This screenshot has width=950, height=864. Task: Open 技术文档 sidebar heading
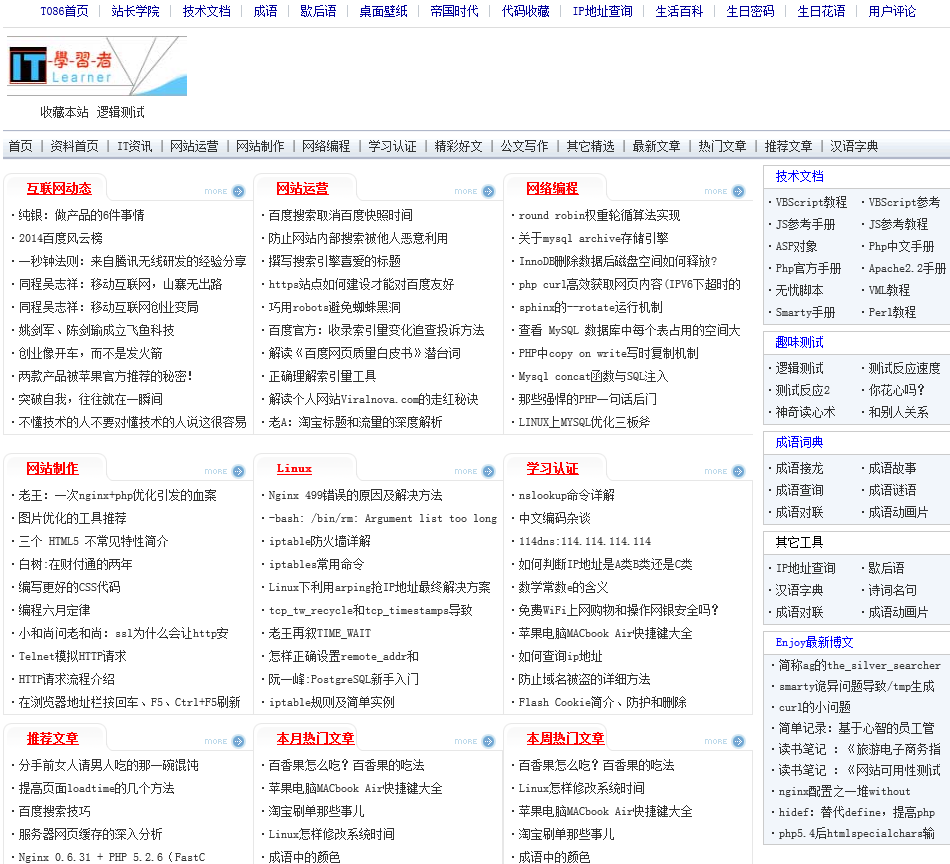(x=799, y=176)
